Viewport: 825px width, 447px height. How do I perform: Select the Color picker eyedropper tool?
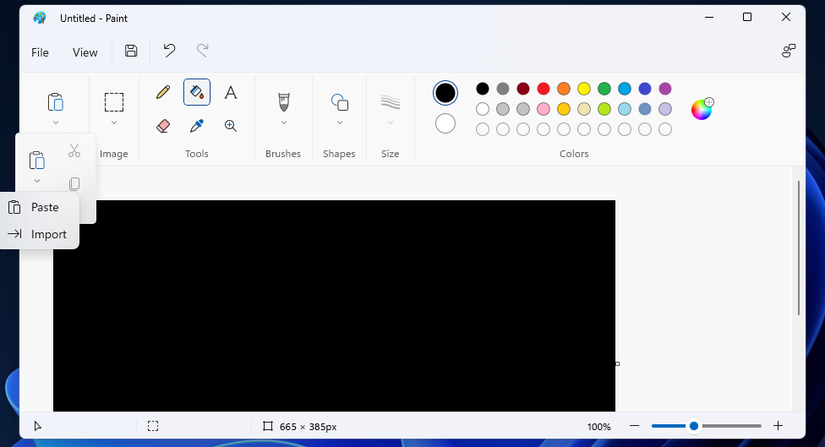click(x=197, y=126)
